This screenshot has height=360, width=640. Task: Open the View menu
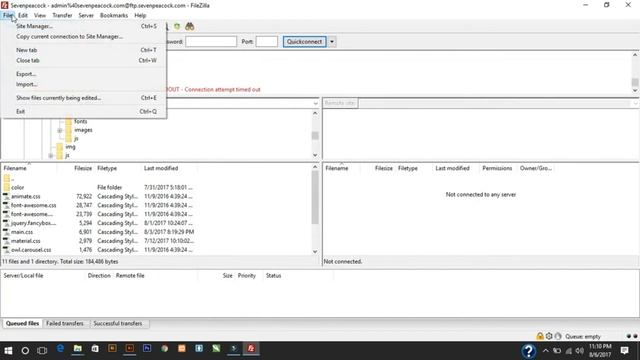tap(40, 16)
